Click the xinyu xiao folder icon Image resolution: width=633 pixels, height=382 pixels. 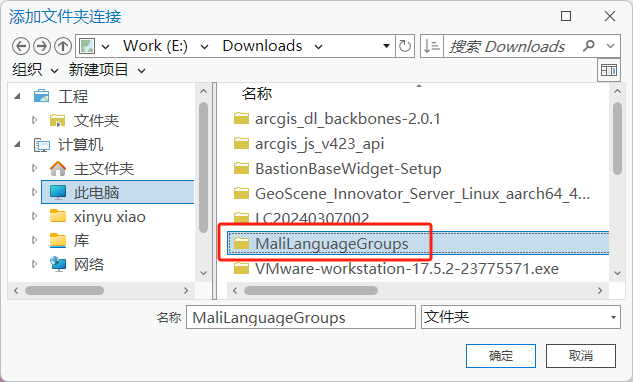[x=58, y=216]
